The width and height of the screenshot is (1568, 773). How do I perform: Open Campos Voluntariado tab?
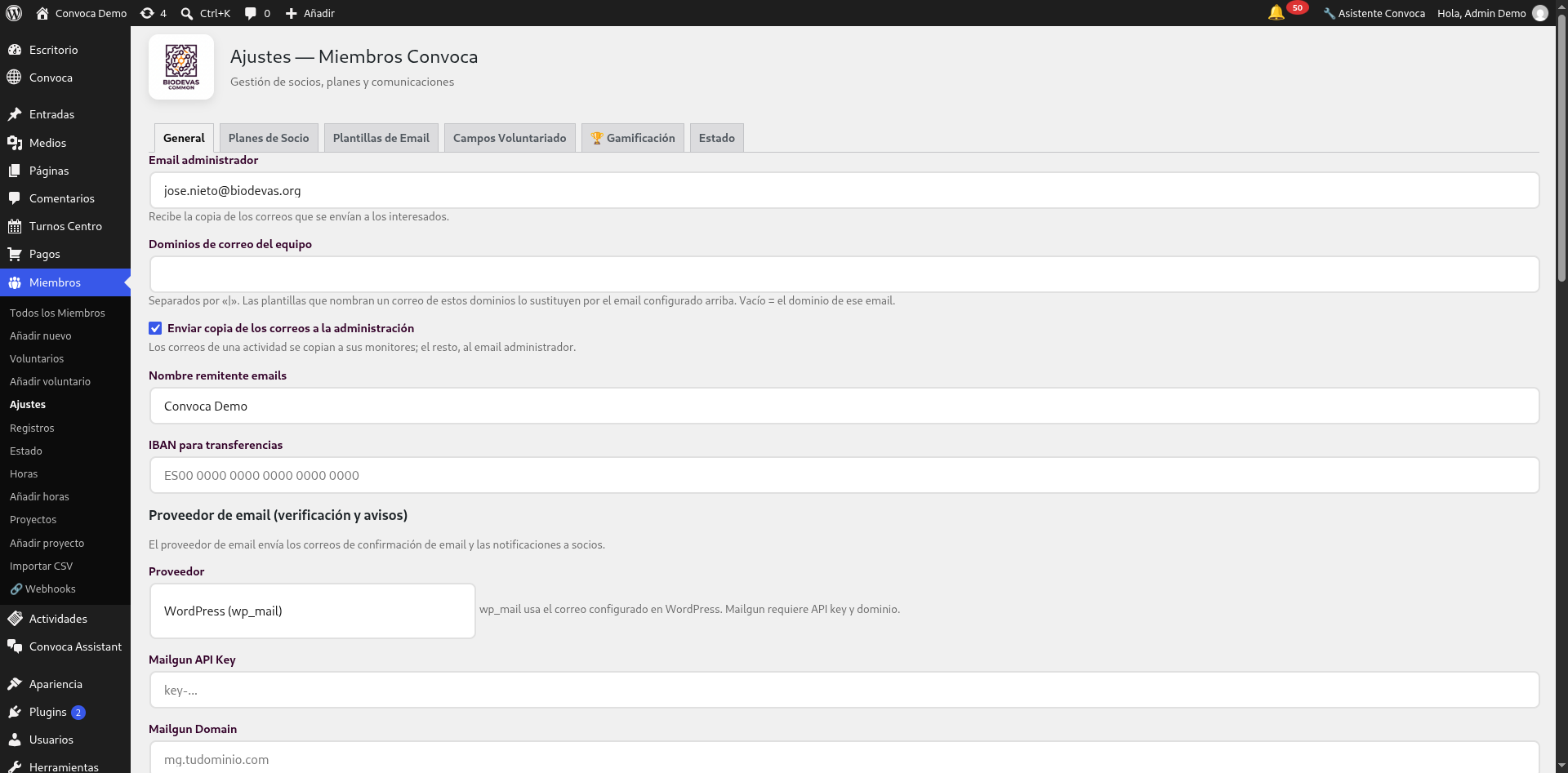pos(510,138)
